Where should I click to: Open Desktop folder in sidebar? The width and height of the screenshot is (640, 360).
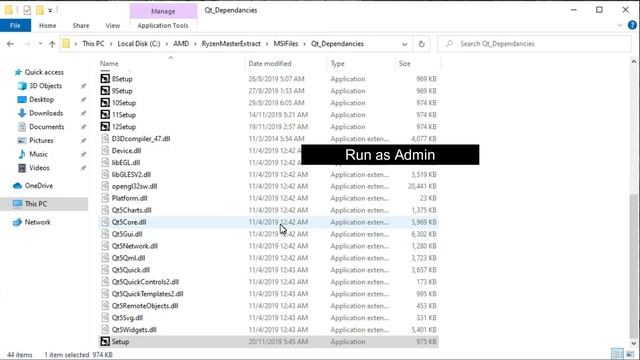coord(41,100)
